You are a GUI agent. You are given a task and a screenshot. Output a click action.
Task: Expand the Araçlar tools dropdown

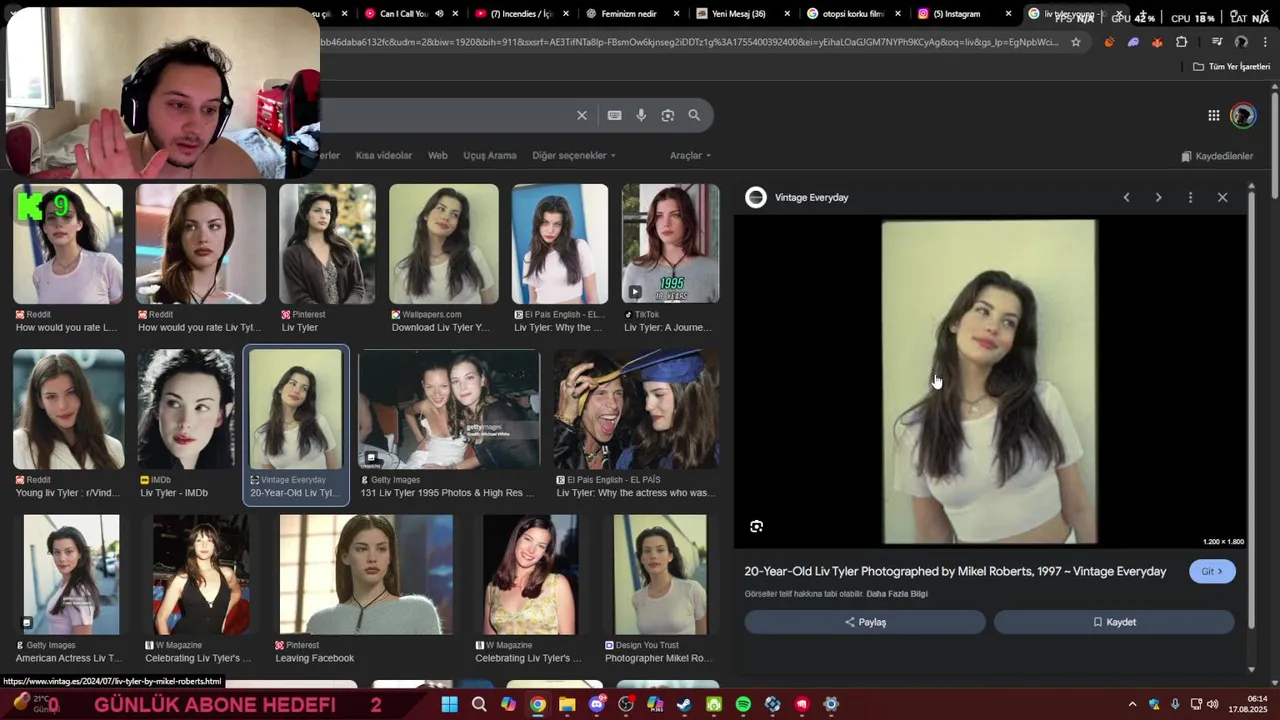click(x=691, y=155)
